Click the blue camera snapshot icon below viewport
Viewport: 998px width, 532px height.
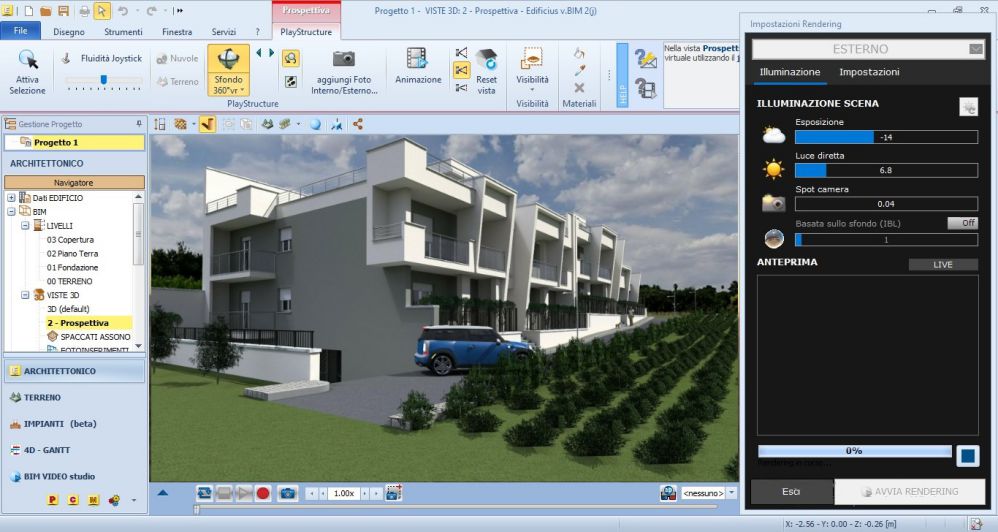coord(288,493)
